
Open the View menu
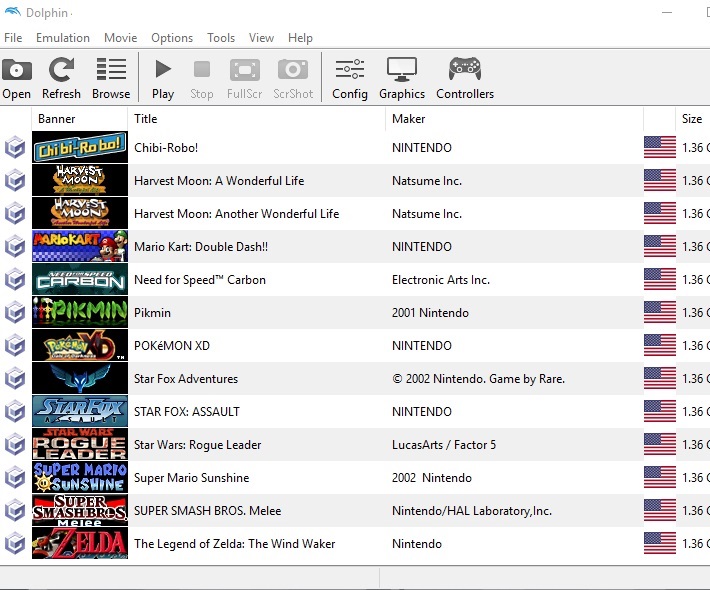261,38
